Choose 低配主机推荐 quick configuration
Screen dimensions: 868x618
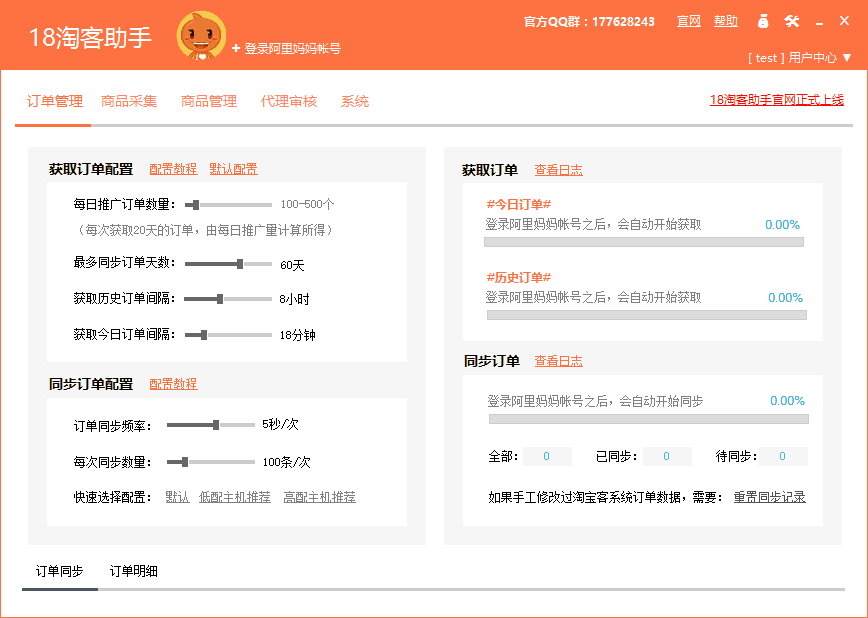coord(235,497)
